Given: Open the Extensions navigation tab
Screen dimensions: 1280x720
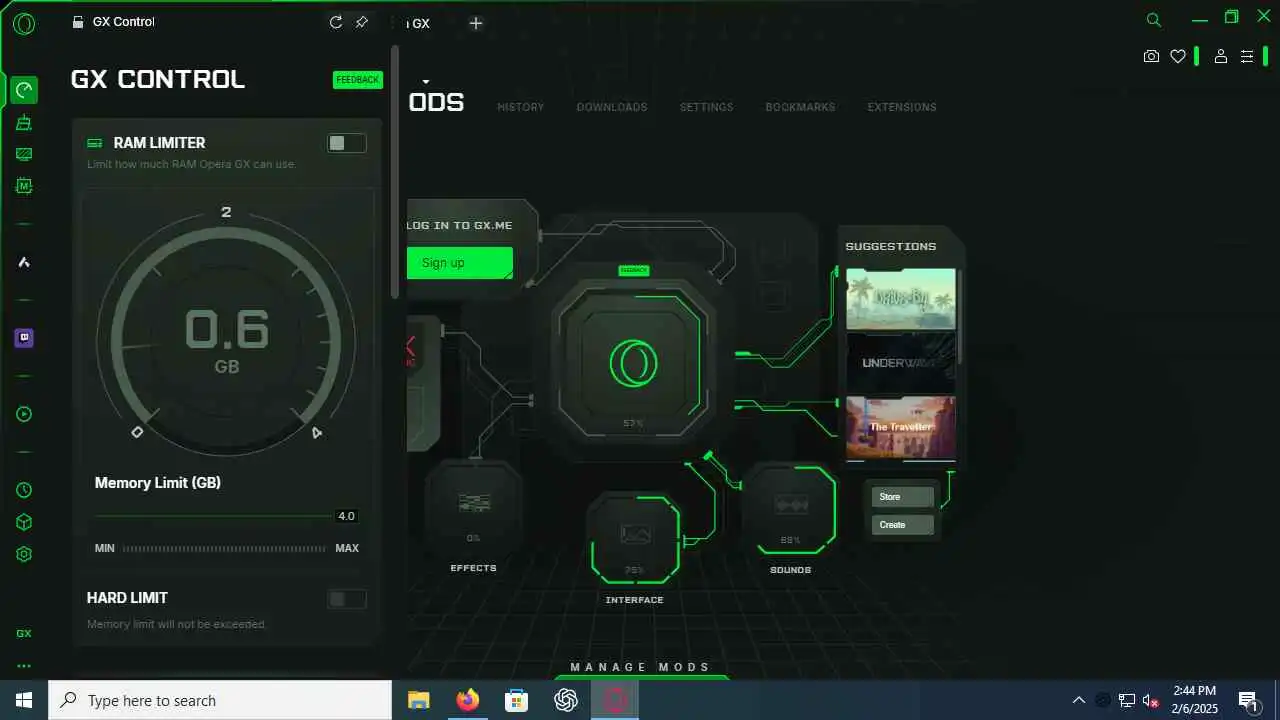Looking at the screenshot, I should (x=902, y=107).
